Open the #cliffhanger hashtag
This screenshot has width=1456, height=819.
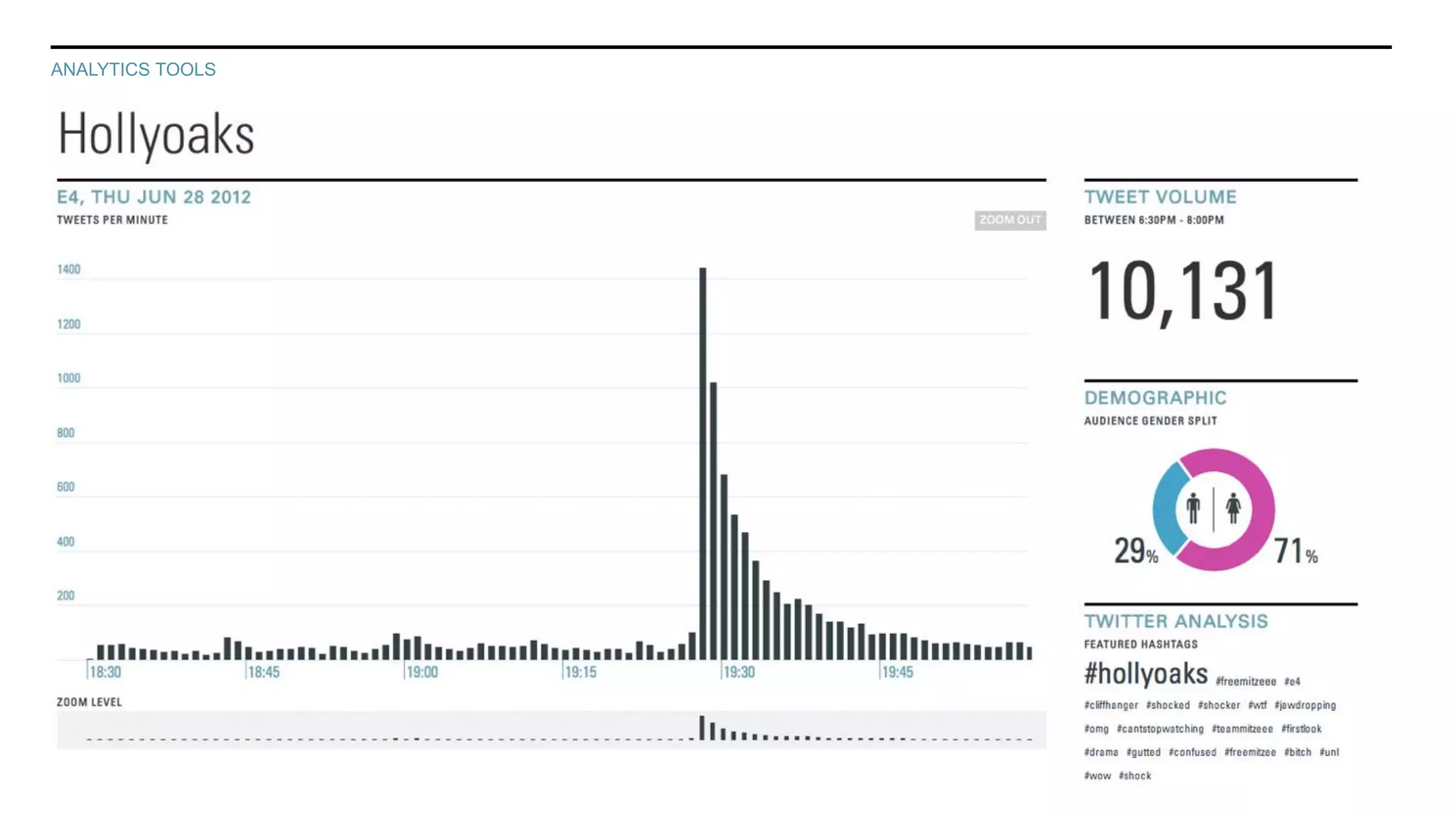[1110, 705]
